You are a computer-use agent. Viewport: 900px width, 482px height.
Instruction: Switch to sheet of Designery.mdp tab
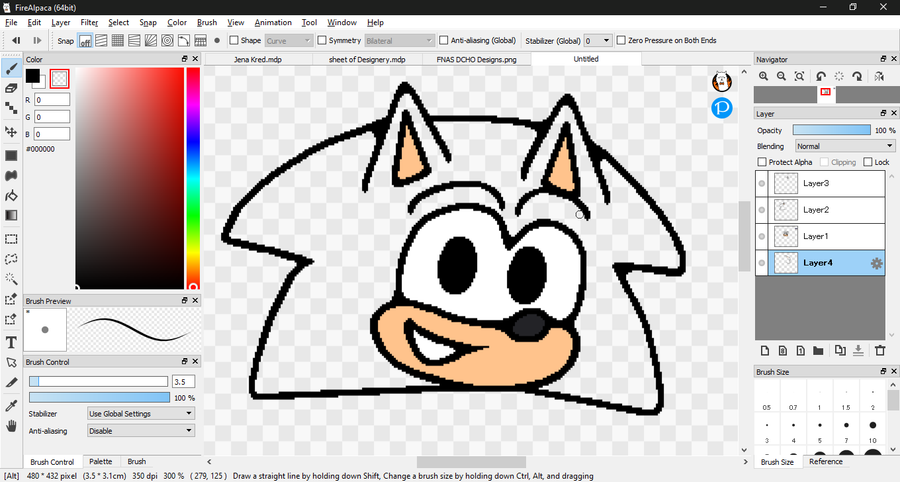367,59
